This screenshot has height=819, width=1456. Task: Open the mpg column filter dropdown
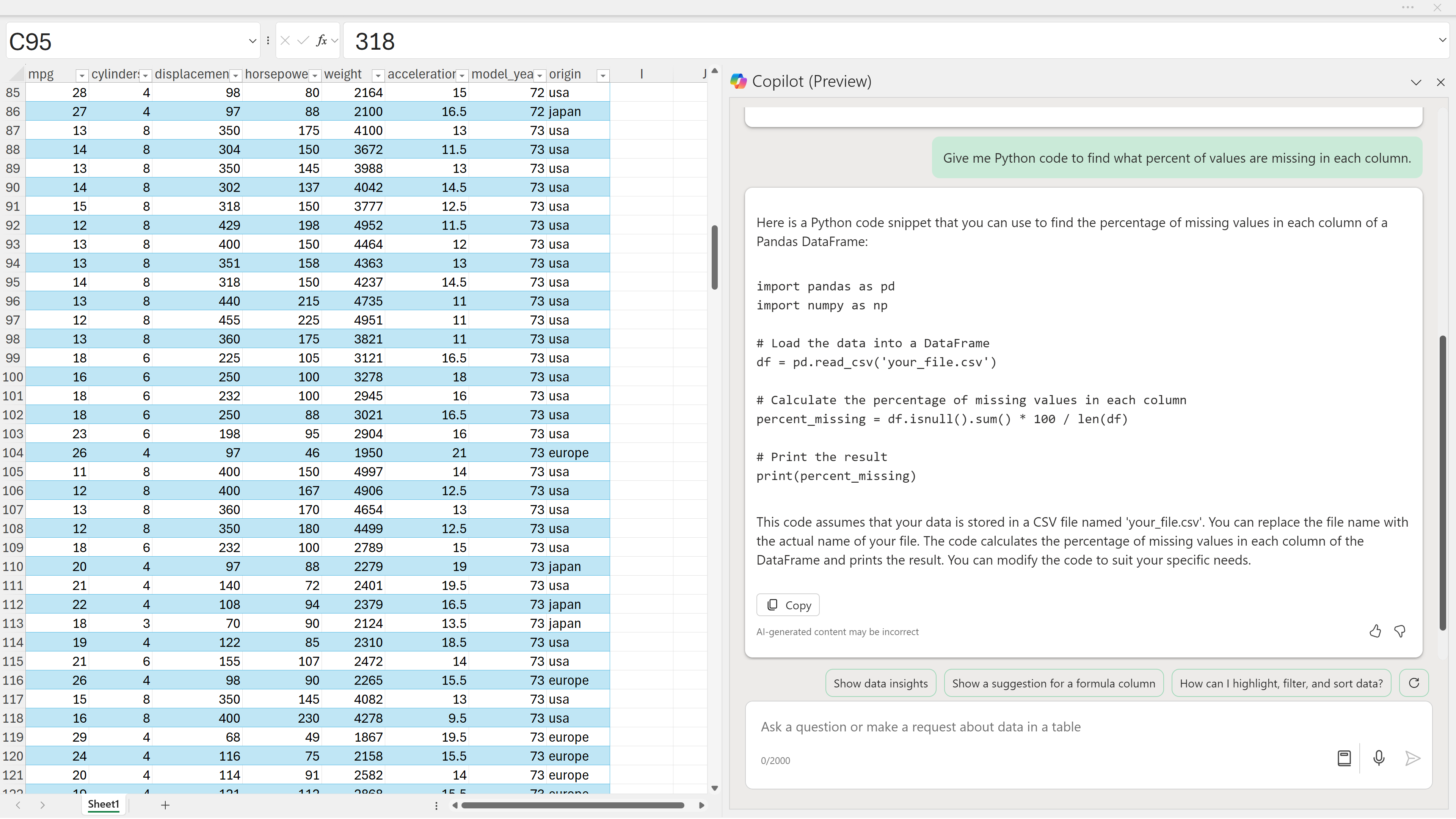tap(82, 75)
